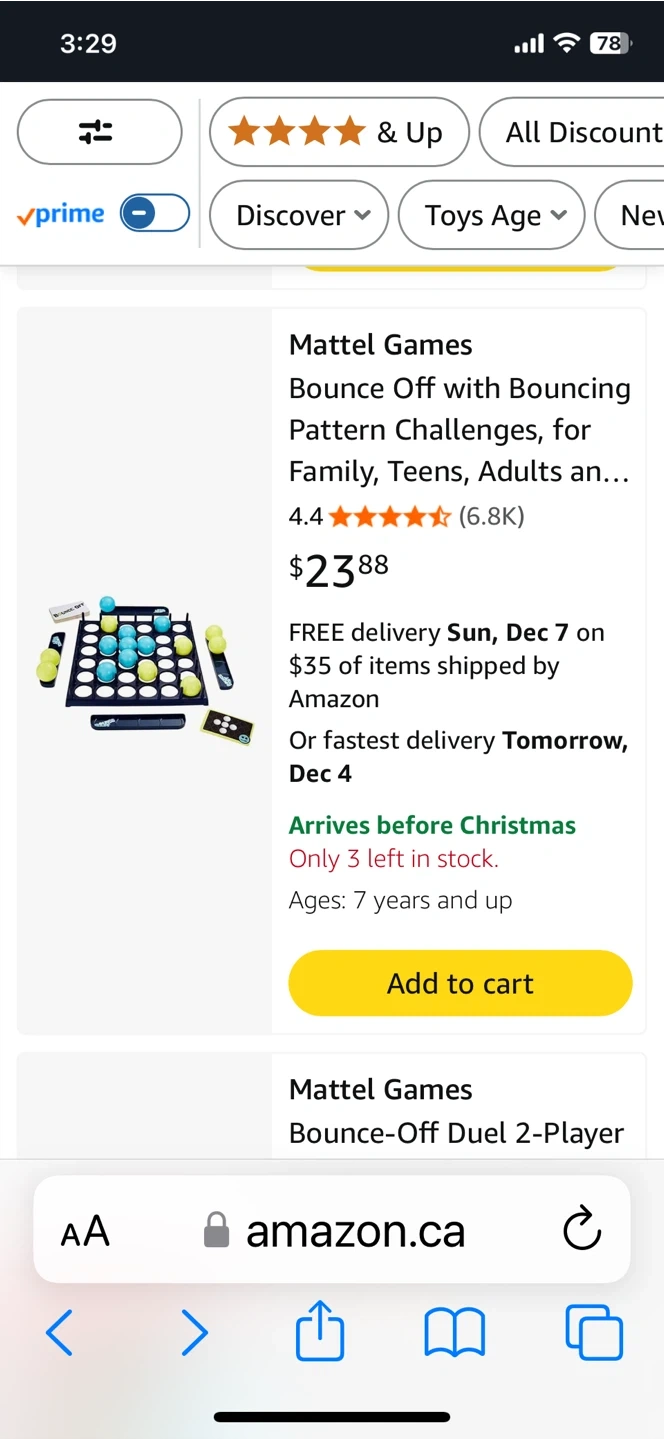This screenshot has width=664, height=1440.
Task: Tap the amazon.ca address field
Action: pyautogui.click(x=355, y=1231)
